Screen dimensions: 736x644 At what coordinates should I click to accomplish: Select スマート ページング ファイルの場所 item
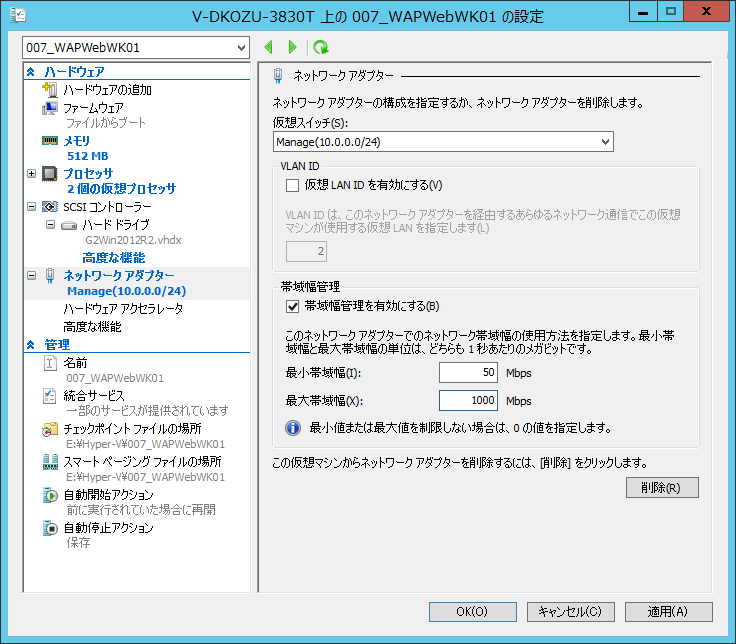(142, 461)
